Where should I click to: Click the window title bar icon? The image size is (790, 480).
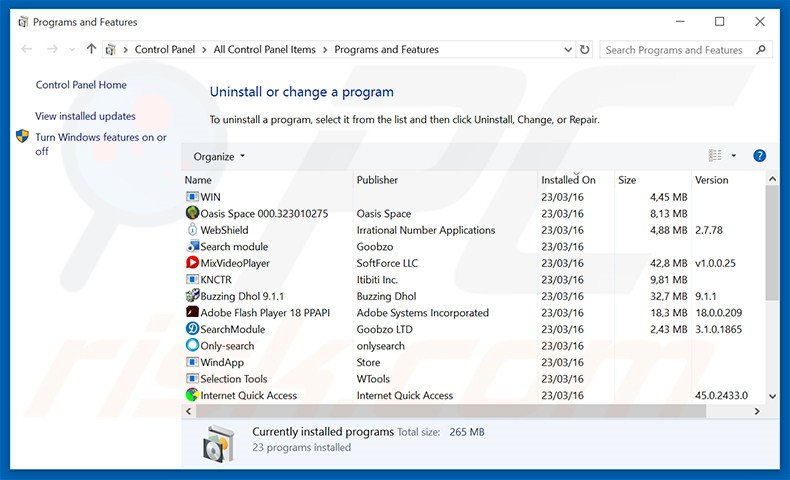[23, 22]
